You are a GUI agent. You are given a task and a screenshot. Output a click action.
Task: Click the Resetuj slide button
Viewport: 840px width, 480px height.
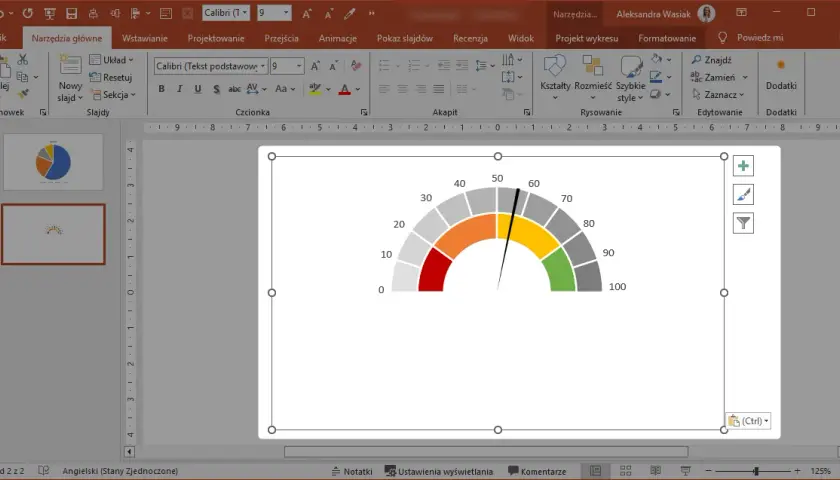click(x=111, y=77)
